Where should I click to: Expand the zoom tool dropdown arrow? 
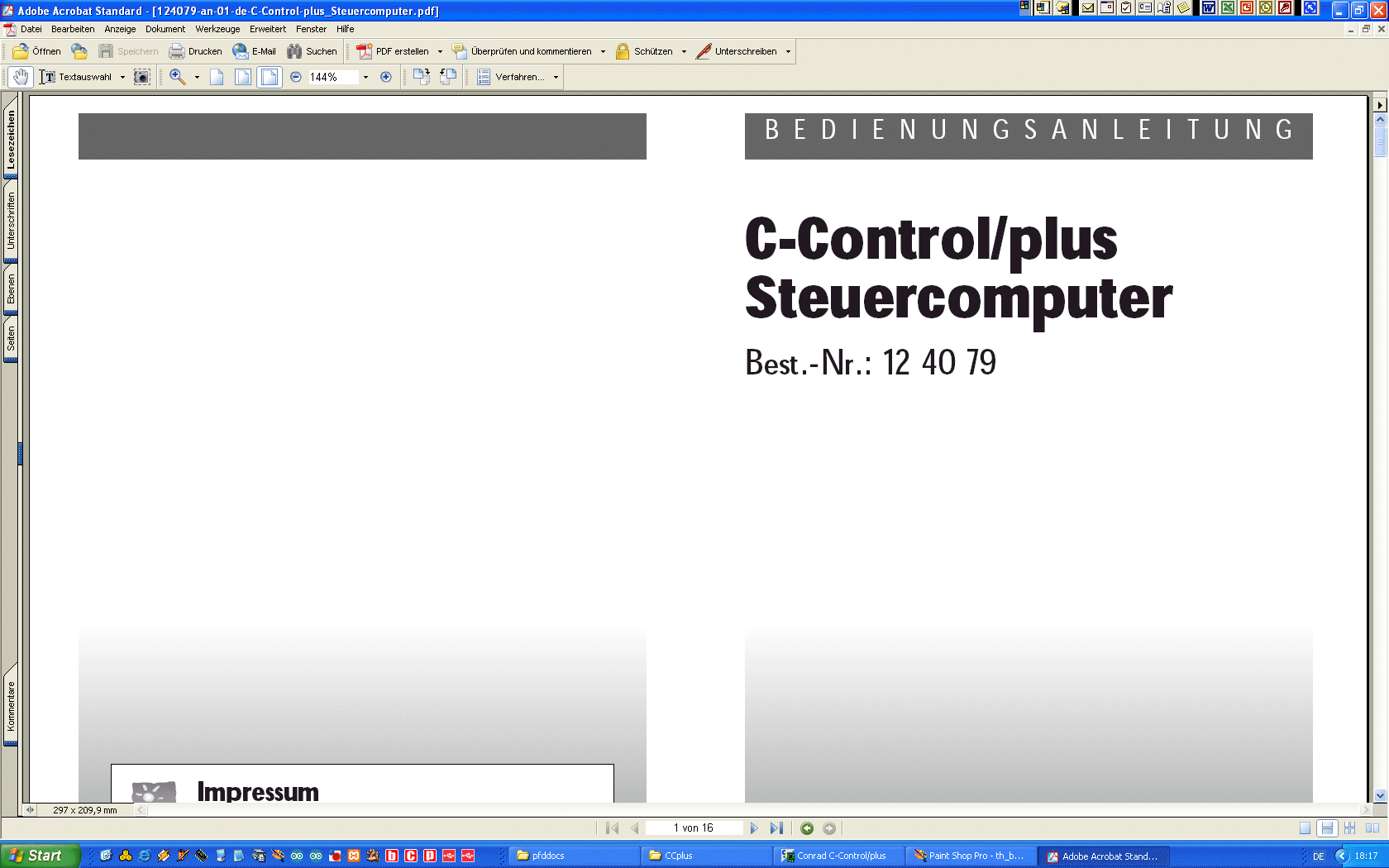(197, 77)
